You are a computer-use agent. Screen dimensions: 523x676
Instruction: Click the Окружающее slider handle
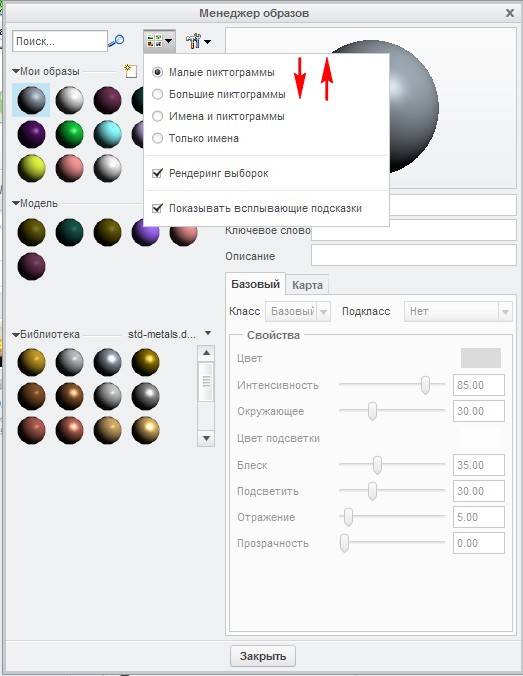tap(372, 411)
